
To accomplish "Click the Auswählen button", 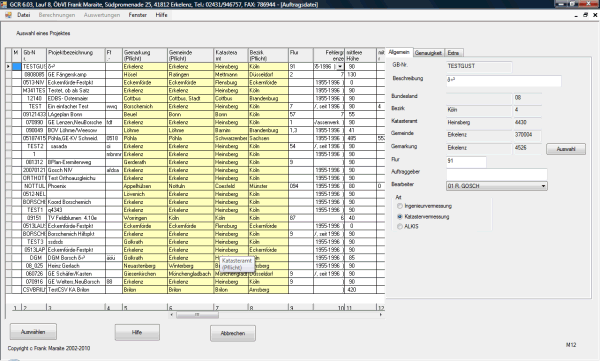I will [x=33, y=332].
